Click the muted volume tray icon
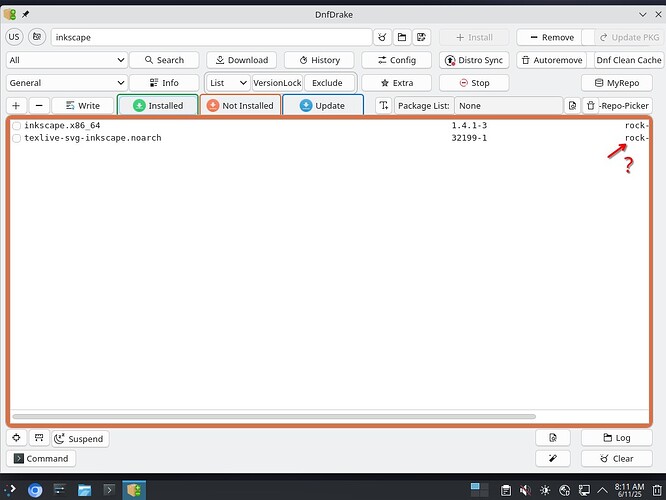This screenshot has width=666, height=500. tap(525, 490)
